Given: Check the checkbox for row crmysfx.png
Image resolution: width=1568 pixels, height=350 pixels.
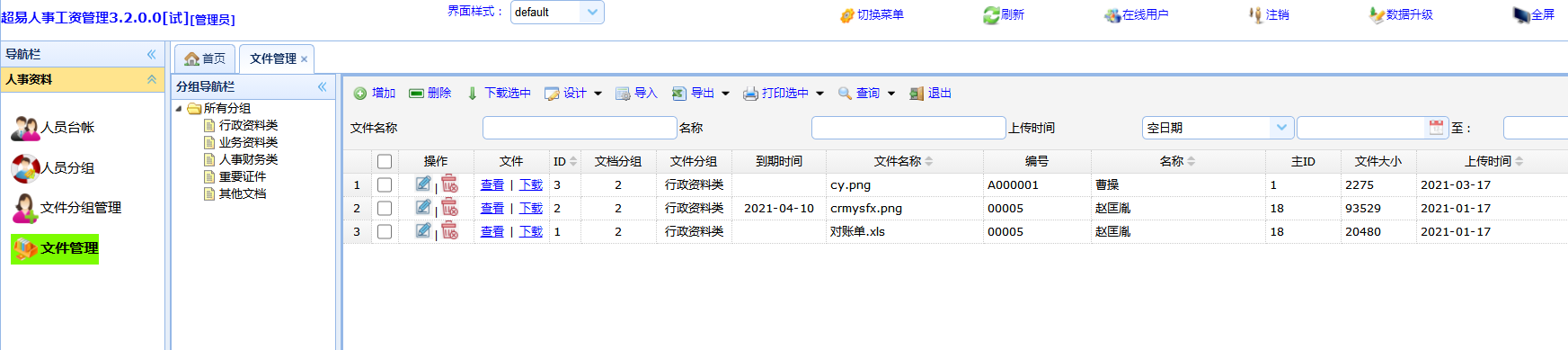Looking at the screenshot, I should click(x=385, y=208).
